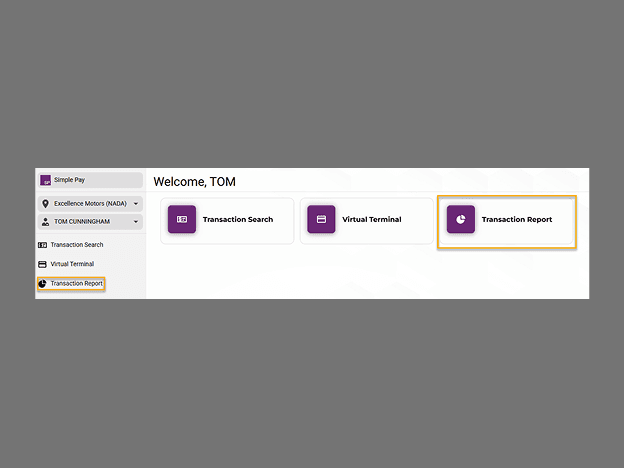Select the Transaction Search sidebar menu text

(77, 245)
